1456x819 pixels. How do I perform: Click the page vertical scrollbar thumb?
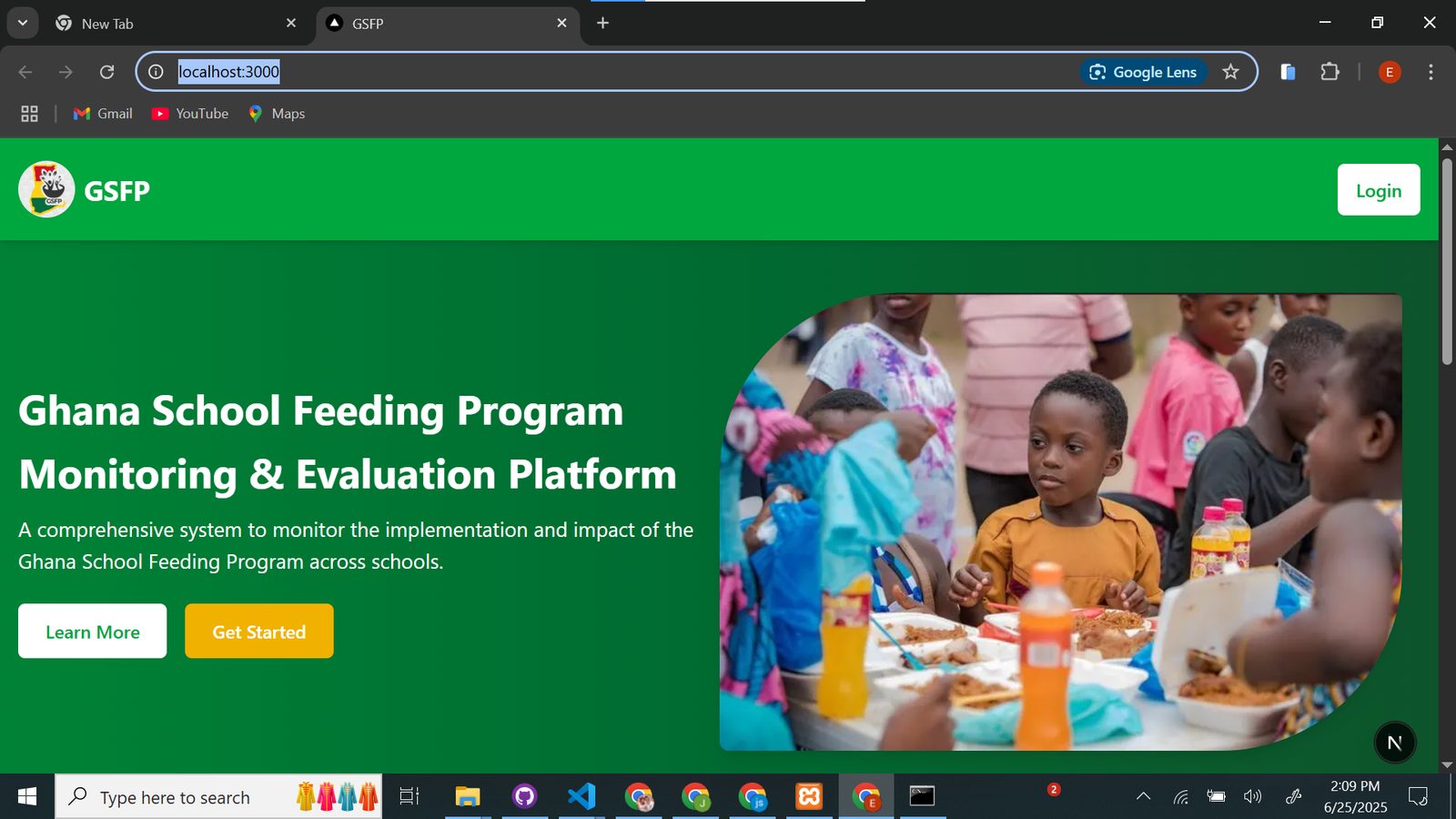(x=1447, y=262)
